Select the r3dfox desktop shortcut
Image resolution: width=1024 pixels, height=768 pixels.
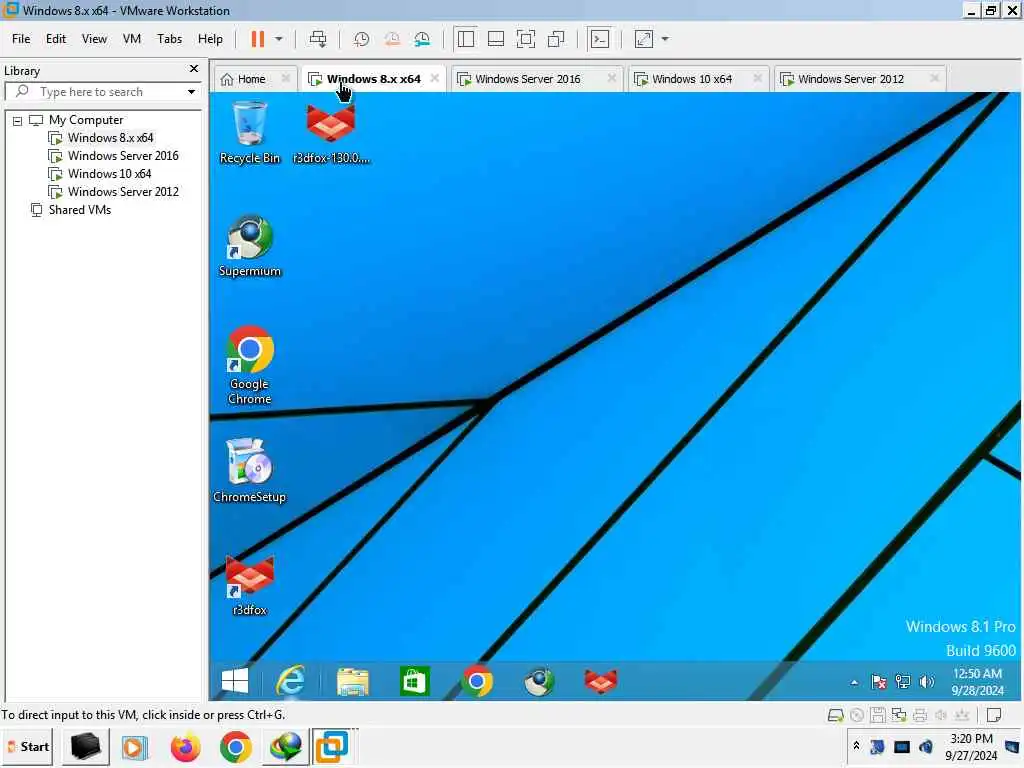tap(249, 585)
